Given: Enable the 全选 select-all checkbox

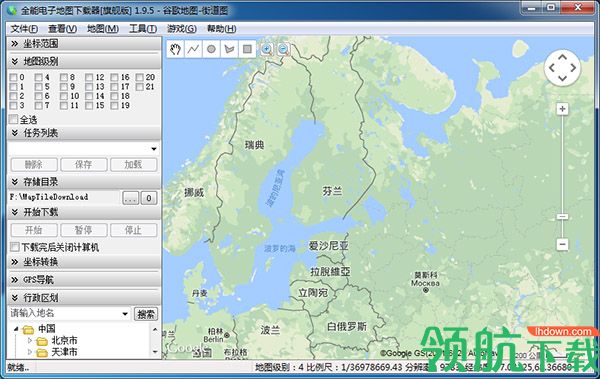Looking at the screenshot, I should point(13,119).
